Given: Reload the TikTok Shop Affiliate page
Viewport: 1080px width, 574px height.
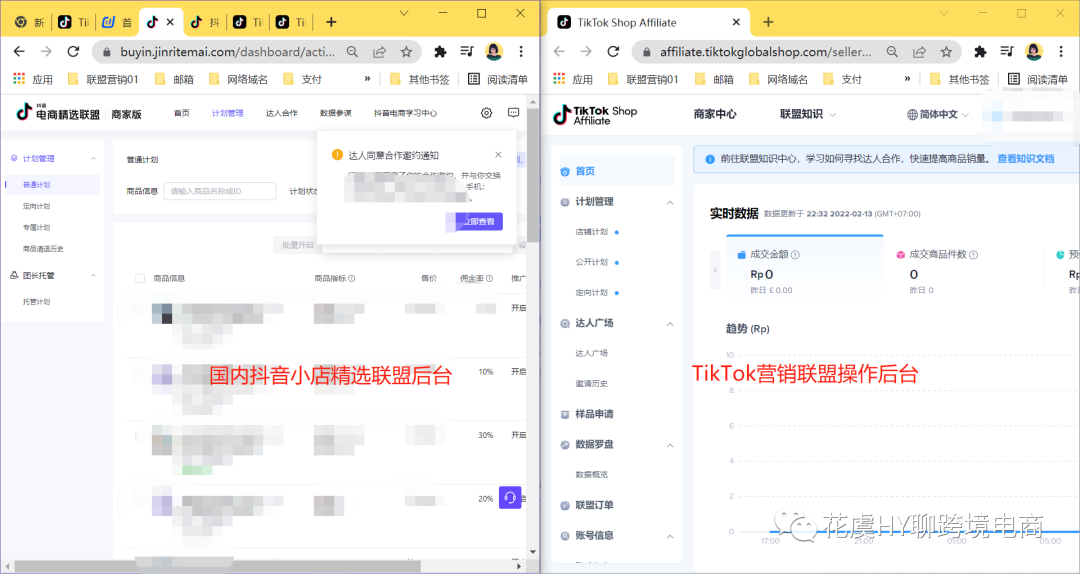Looking at the screenshot, I should 614,52.
